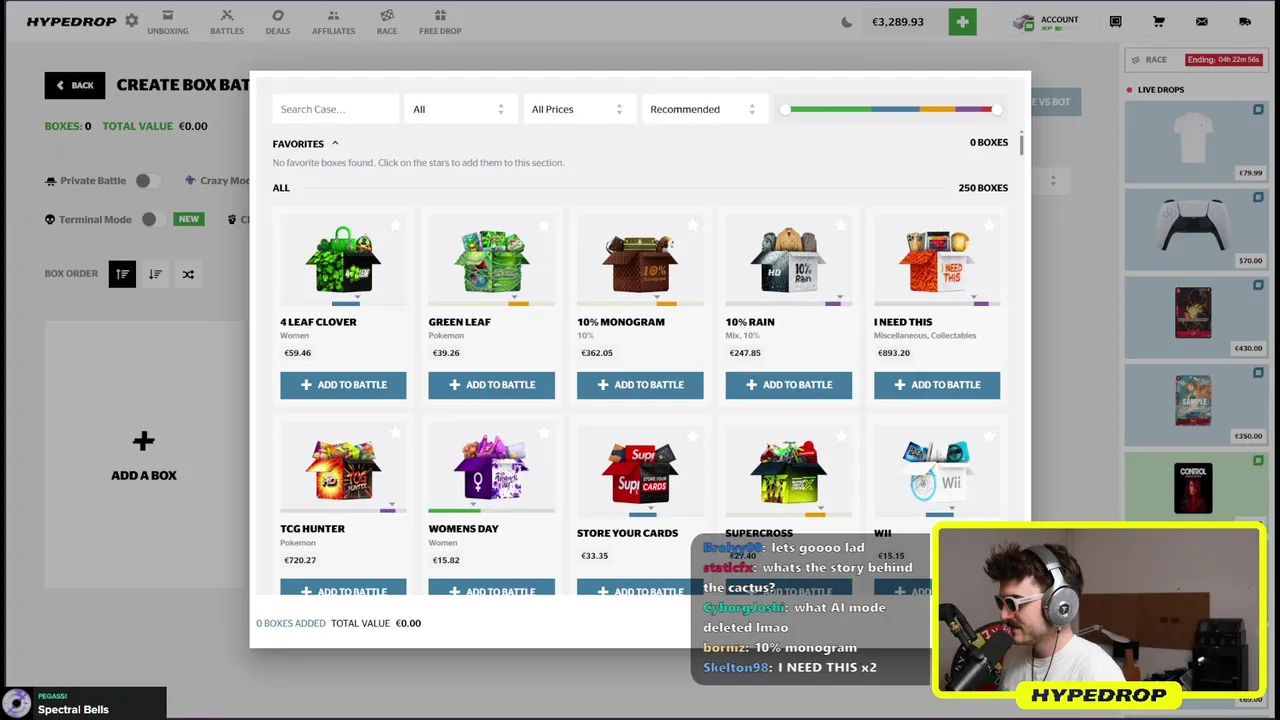Toggle the Terminal Mode switch
This screenshot has height=720, width=1280.
[x=152, y=219]
